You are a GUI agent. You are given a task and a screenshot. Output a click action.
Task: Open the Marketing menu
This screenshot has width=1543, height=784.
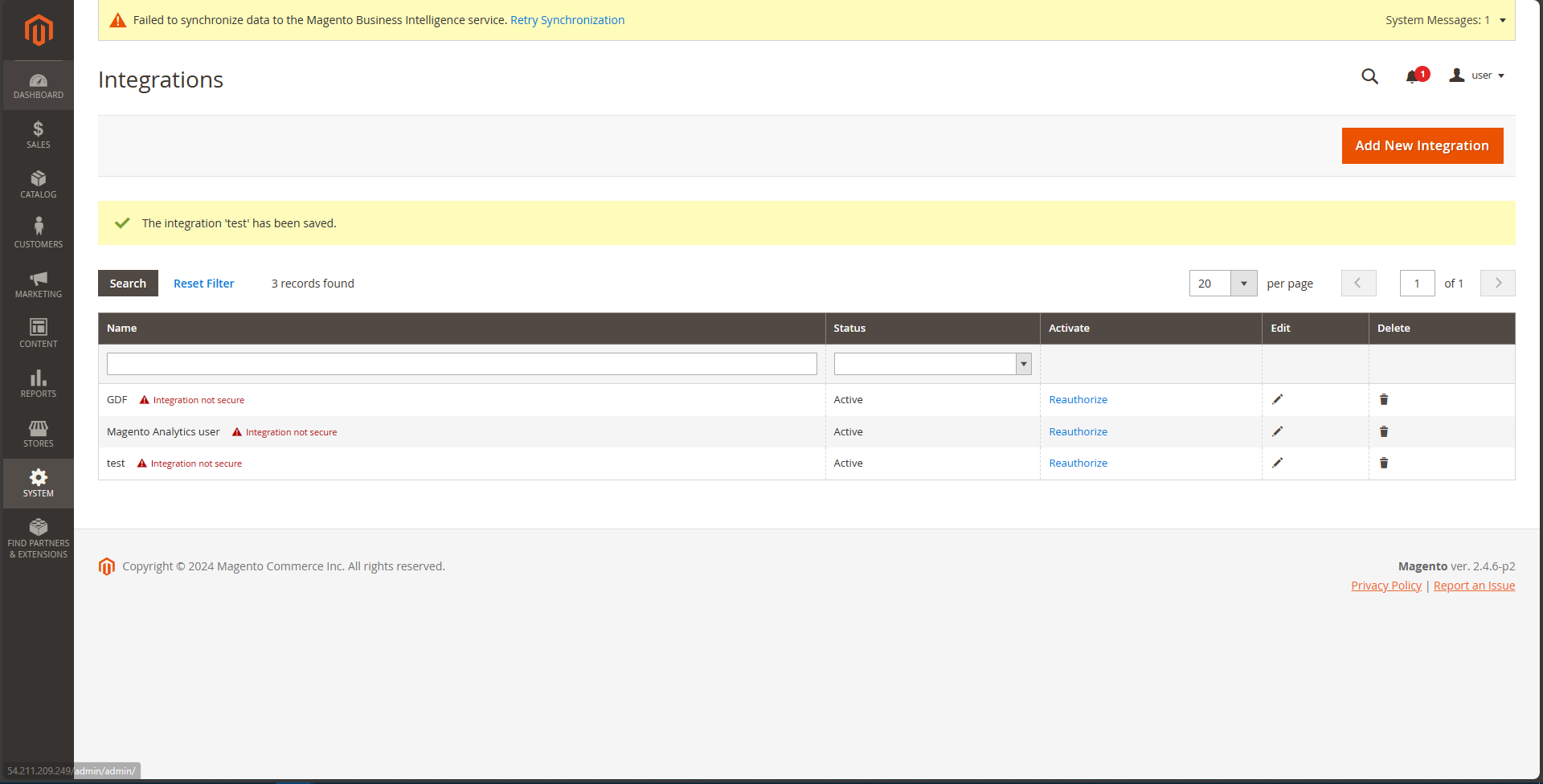click(x=39, y=284)
